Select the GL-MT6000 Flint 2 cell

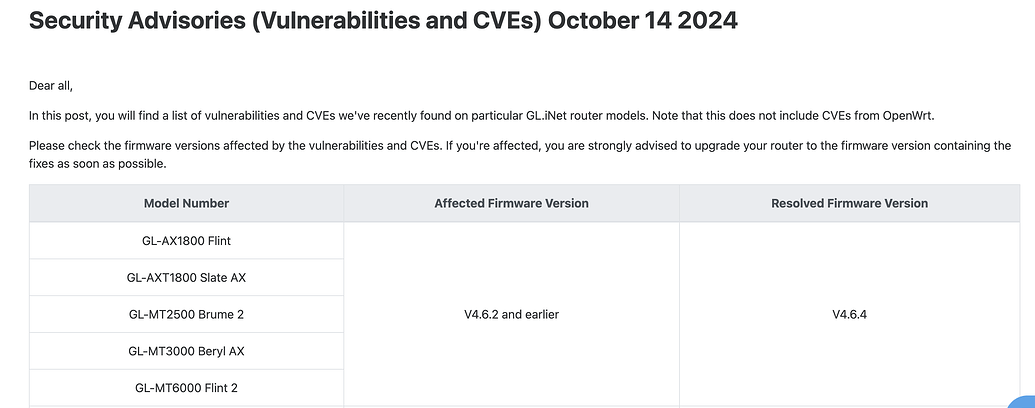click(186, 387)
